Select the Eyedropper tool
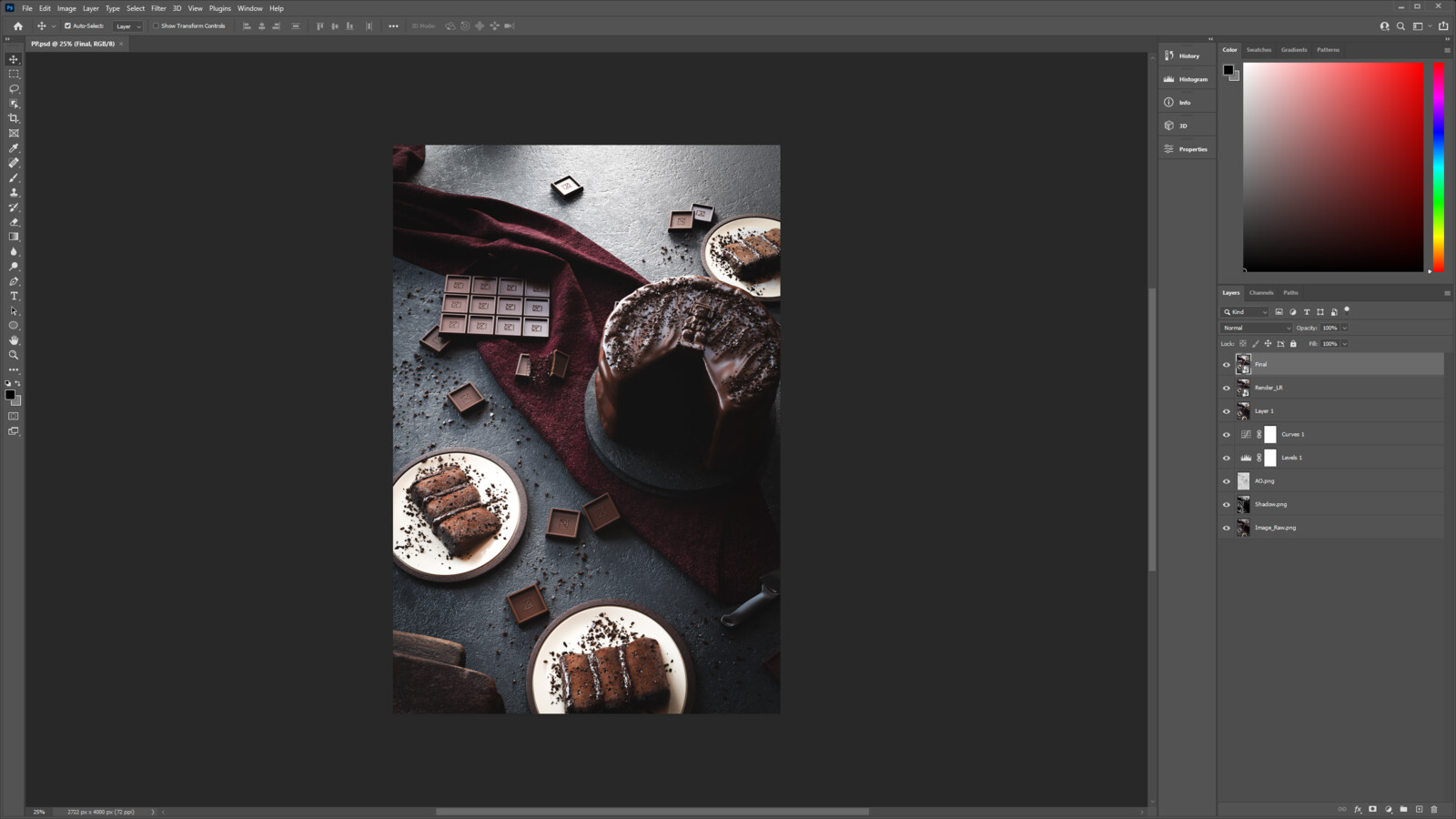The height and width of the screenshot is (819, 1456). (x=14, y=147)
